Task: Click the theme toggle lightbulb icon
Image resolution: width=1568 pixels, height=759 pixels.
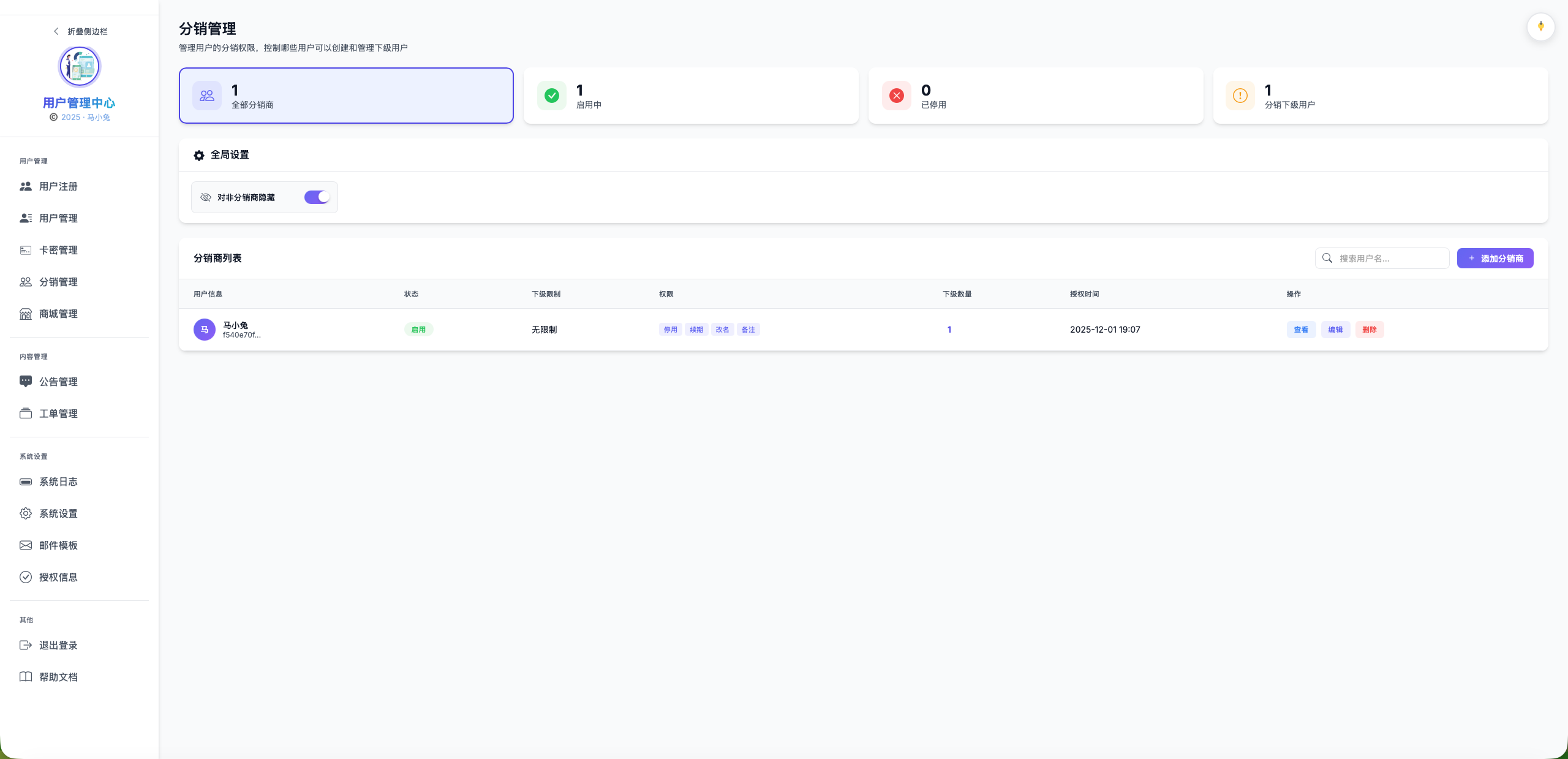Action: (1540, 27)
